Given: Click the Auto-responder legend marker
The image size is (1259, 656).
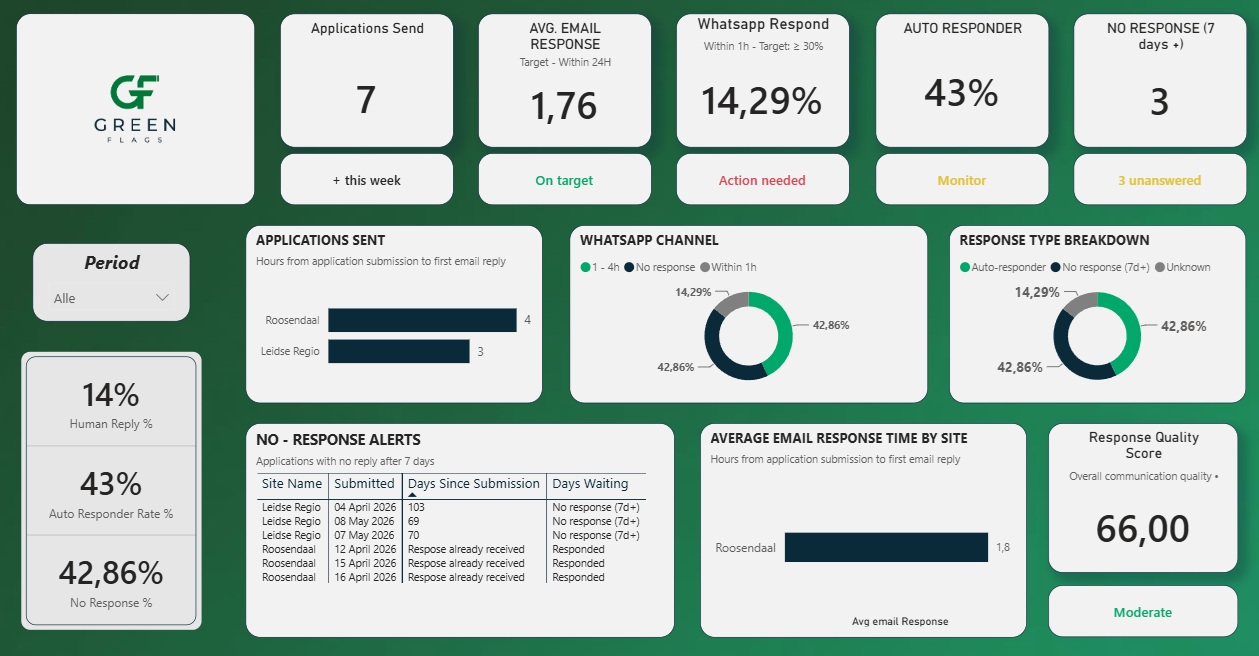Looking at the screenshot, I should [x=965, y=267].
